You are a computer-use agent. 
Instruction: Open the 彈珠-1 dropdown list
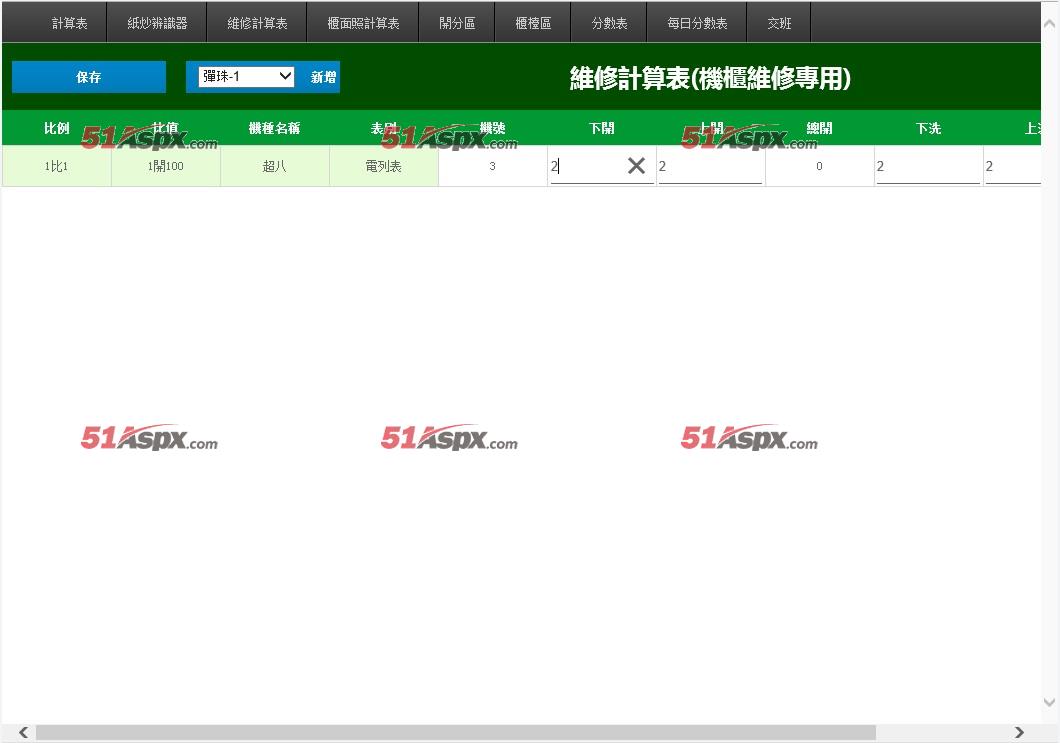tap(246, 77)
